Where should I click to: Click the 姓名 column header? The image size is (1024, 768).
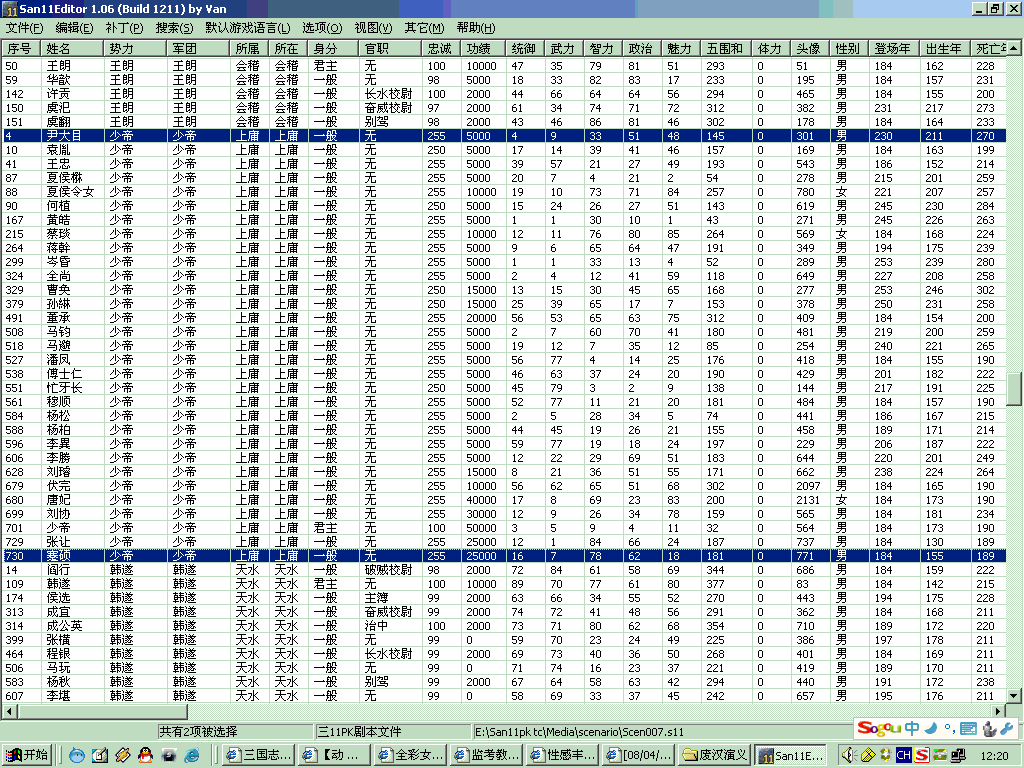click(x=60, y=48)
